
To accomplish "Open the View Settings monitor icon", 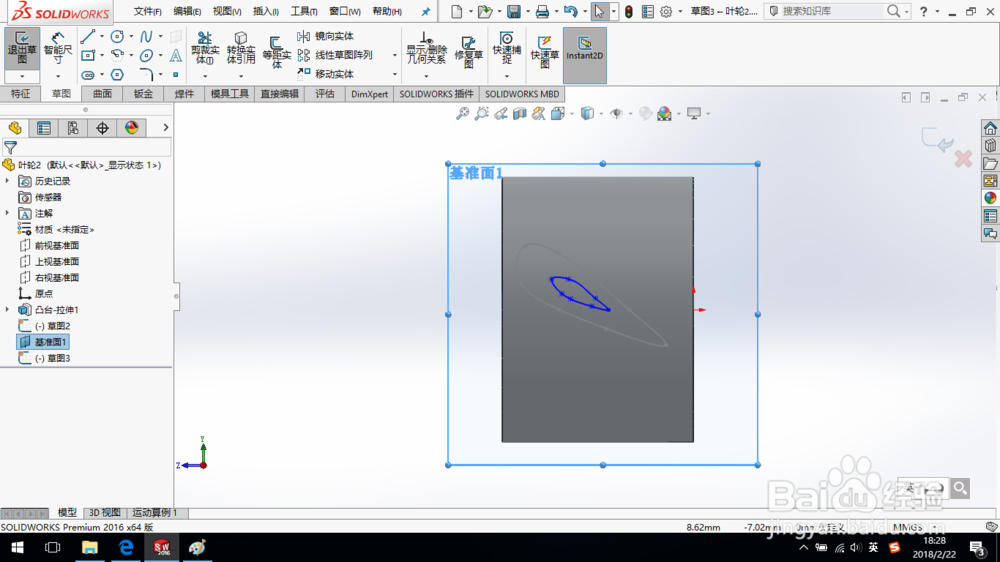I will (694, 114).
